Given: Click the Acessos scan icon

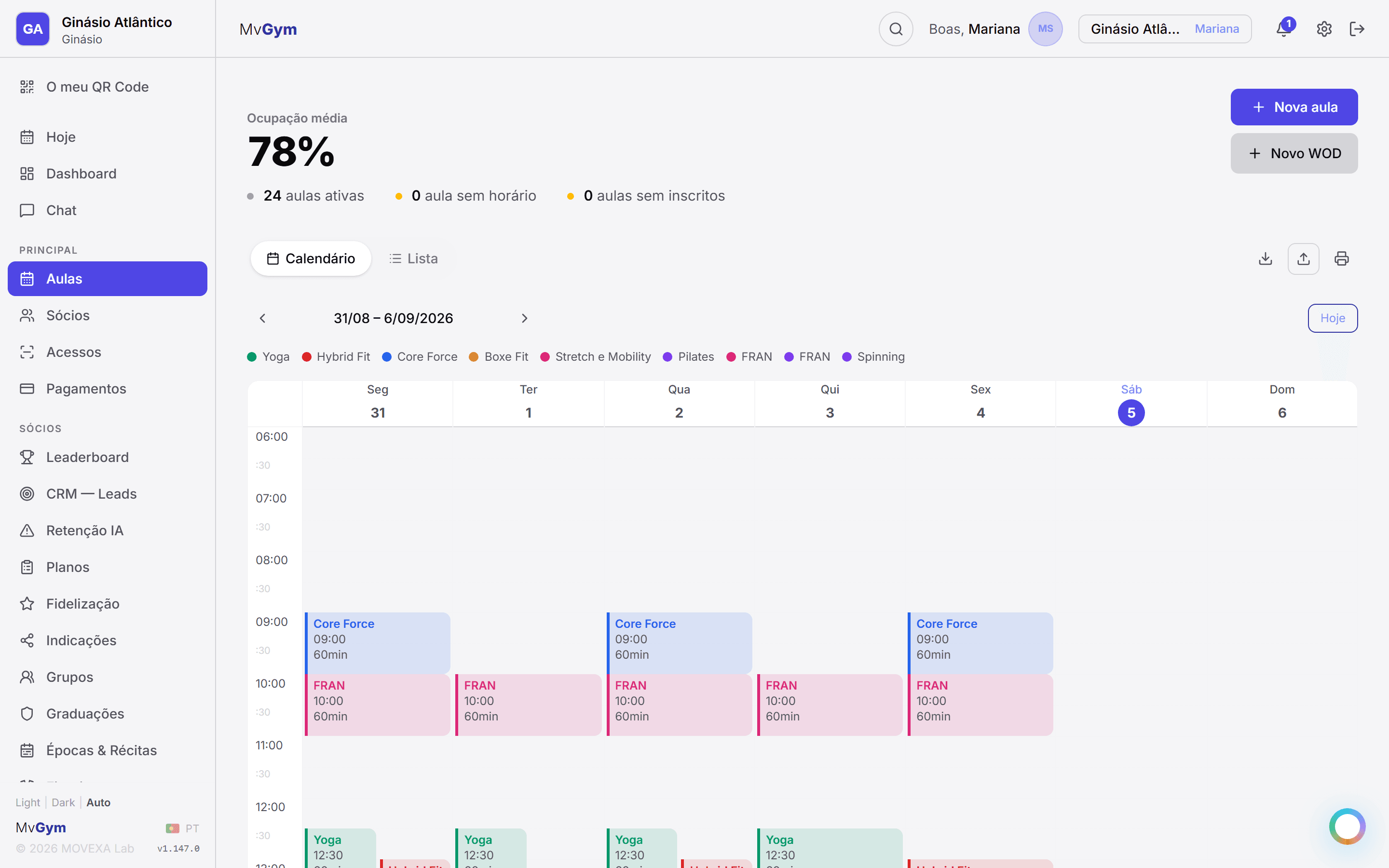Looking at the screenshot, I should (27, 352).
